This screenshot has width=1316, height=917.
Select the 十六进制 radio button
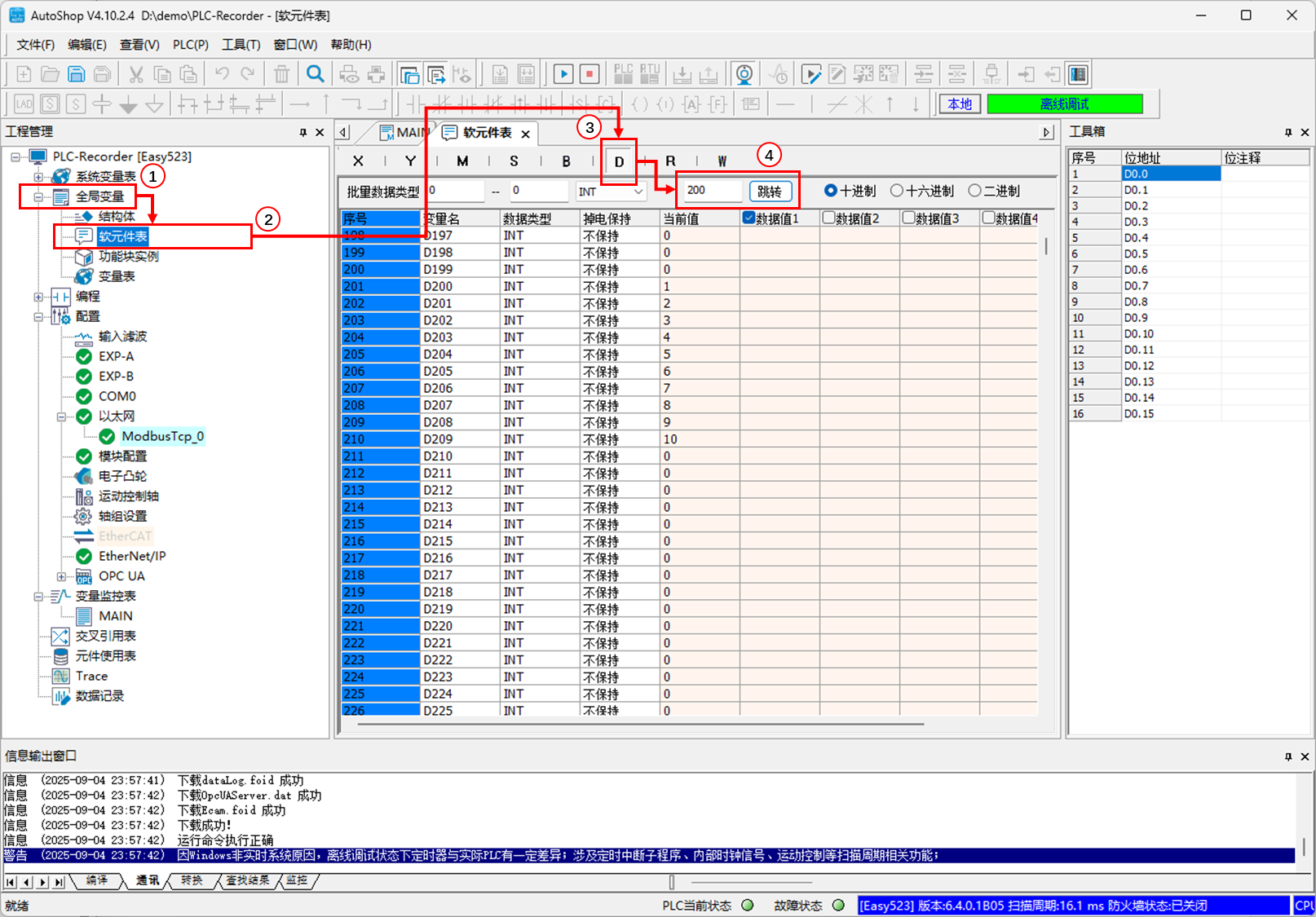[x=897, y=191]
